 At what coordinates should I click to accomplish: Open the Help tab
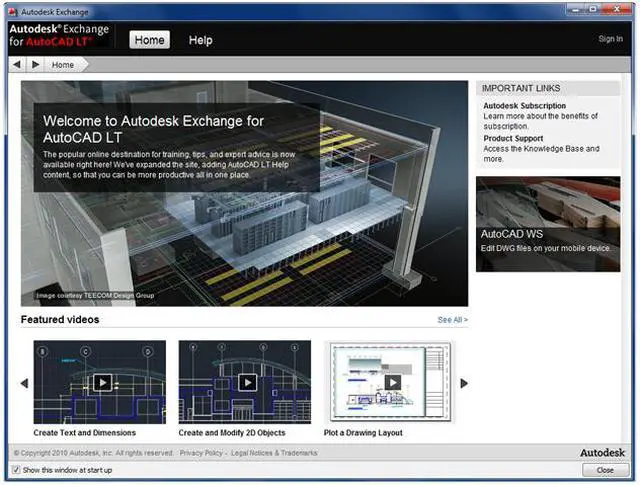(x=201, y=40)
